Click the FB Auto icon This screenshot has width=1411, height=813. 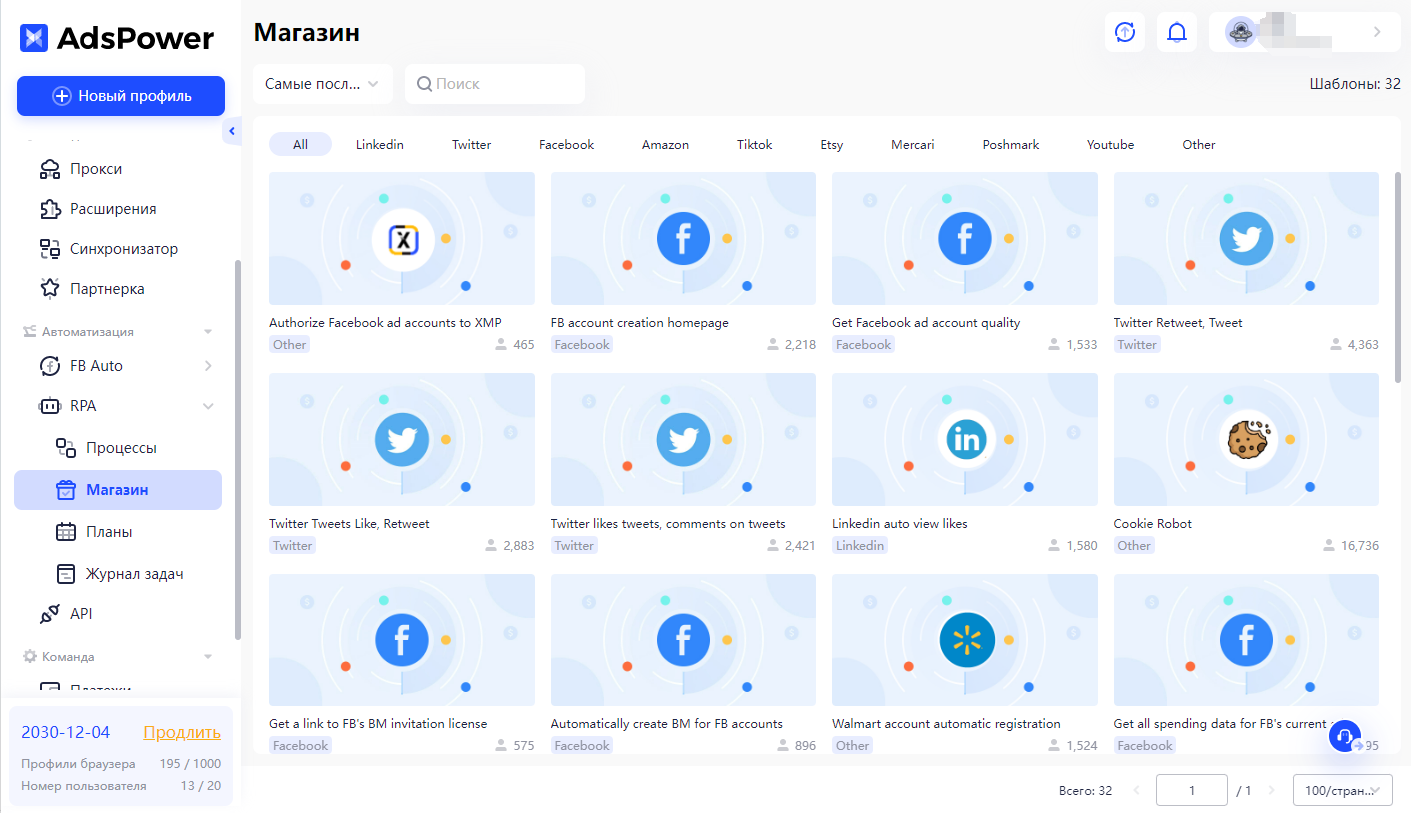[50, 366]
